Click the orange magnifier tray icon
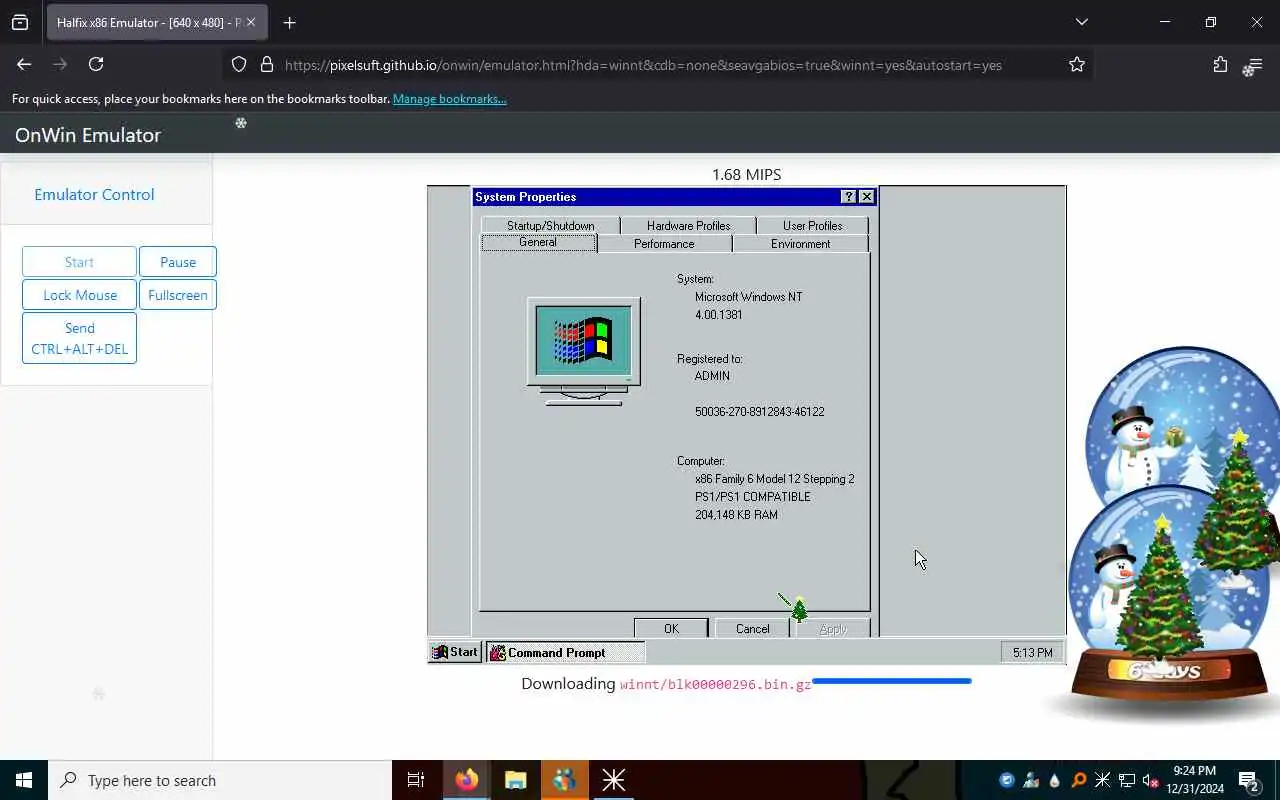 1078,780
